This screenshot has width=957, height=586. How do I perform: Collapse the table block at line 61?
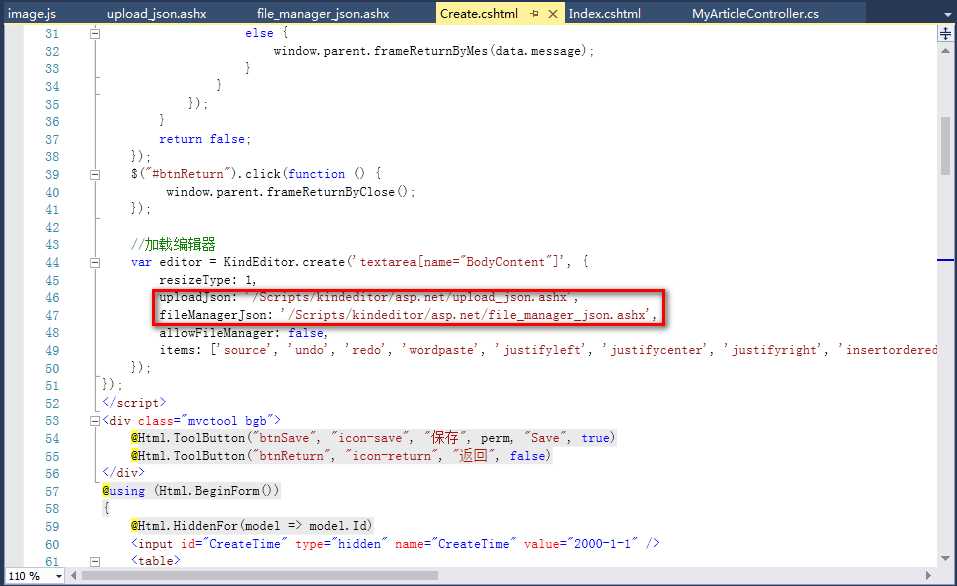pos(95,561)
